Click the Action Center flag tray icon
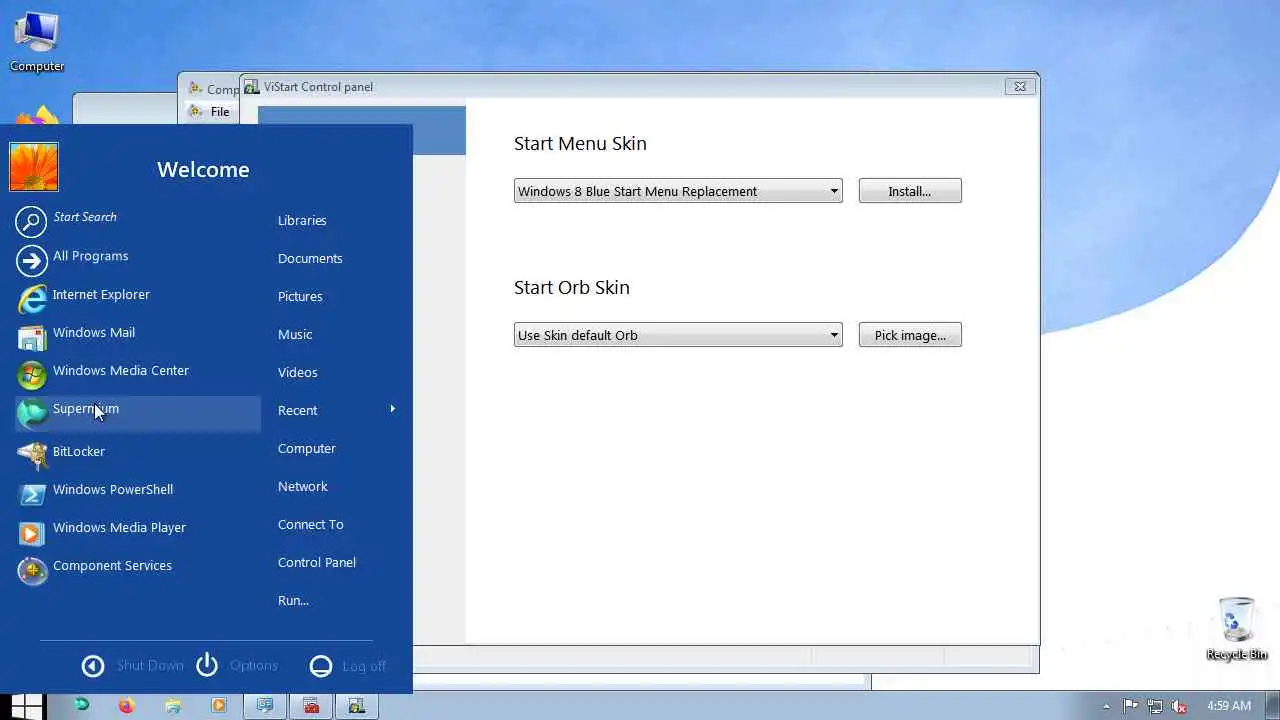The width and height of the screenshot is (1280, 720). [1131, 706]
